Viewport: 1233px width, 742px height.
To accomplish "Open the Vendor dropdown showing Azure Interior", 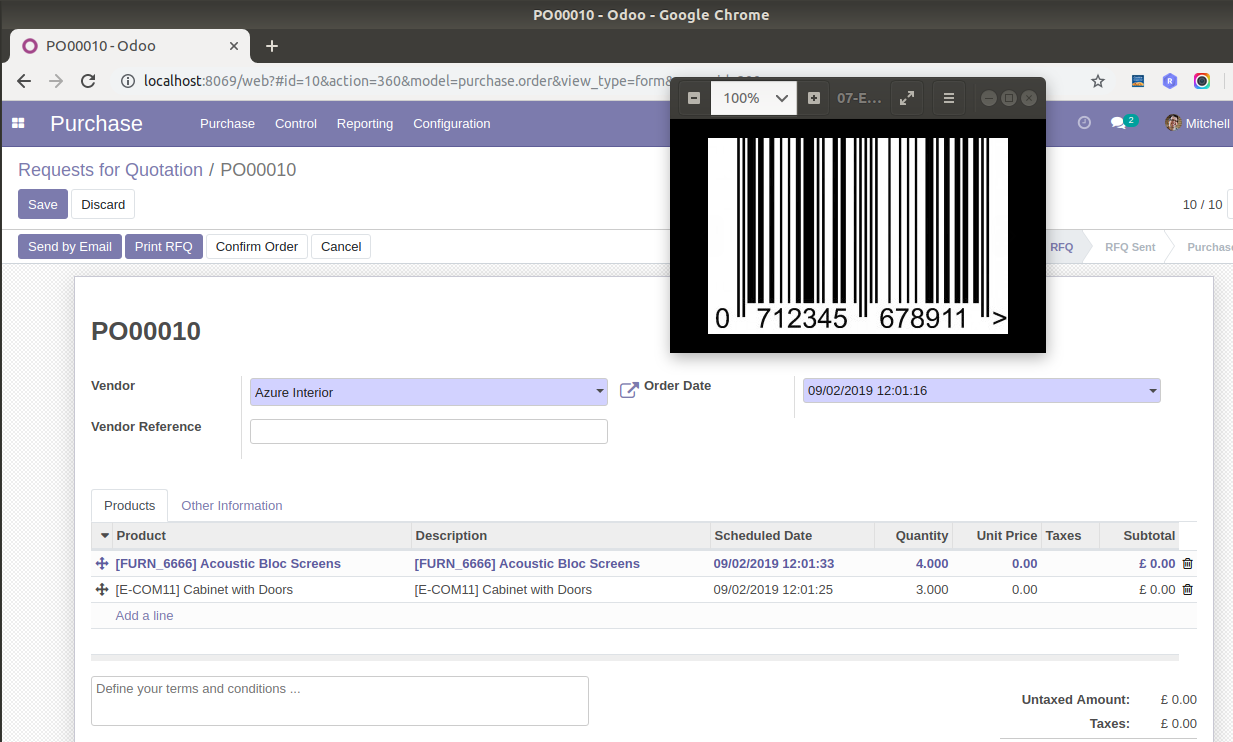I will point(429,392).
